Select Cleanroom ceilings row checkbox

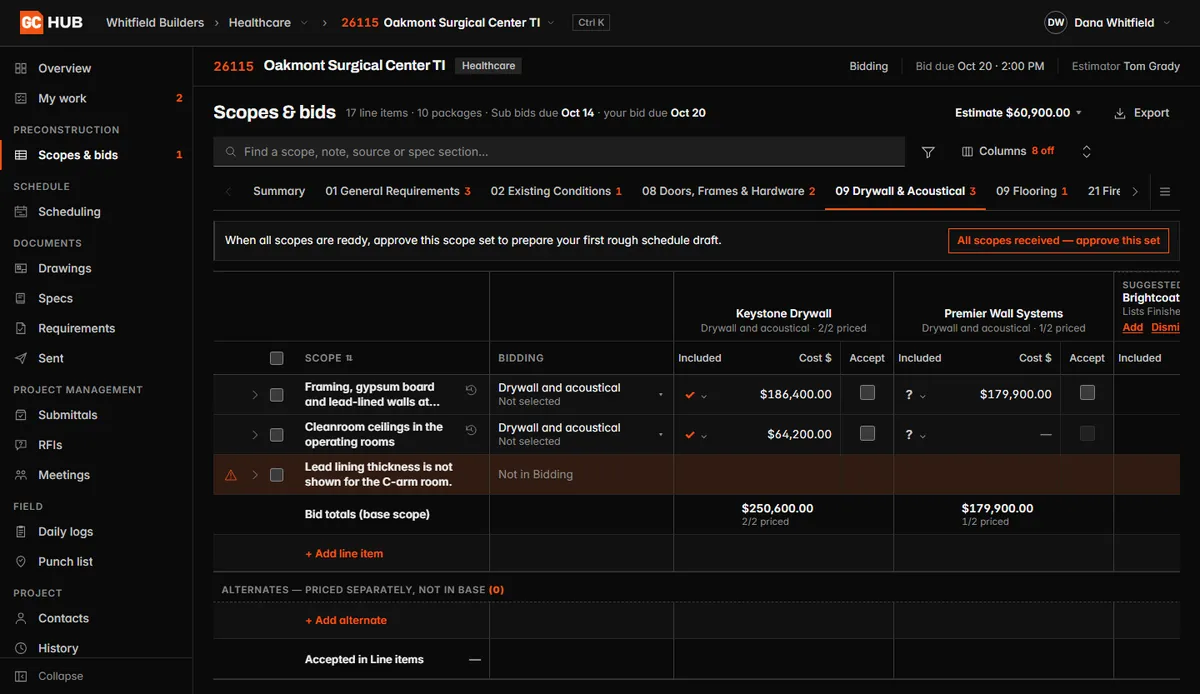click(277, 435)
